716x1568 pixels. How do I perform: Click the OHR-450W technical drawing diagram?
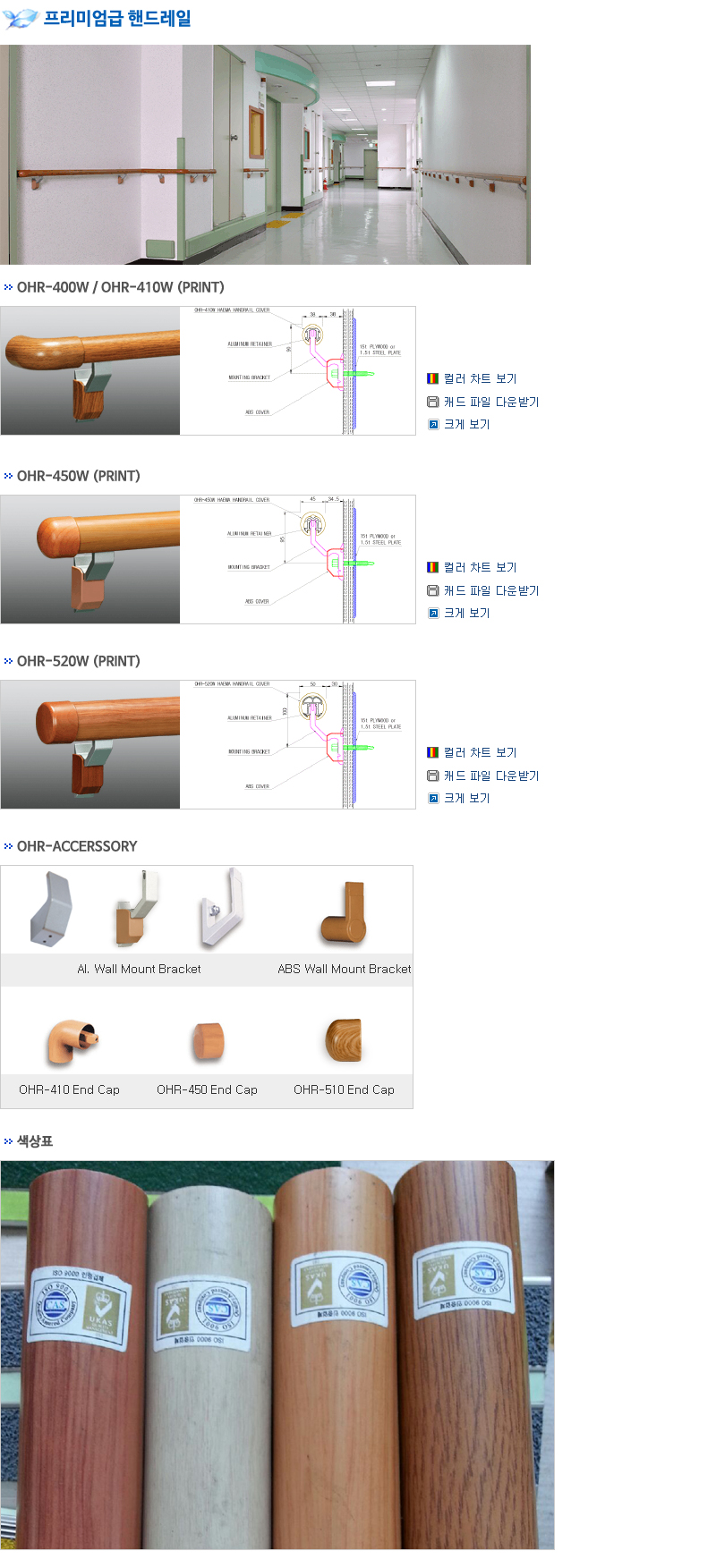coord(297,559)
